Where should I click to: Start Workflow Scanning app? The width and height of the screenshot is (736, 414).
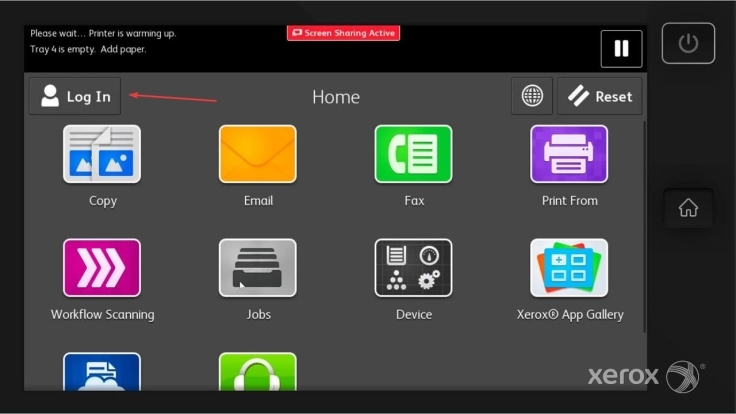102,268
